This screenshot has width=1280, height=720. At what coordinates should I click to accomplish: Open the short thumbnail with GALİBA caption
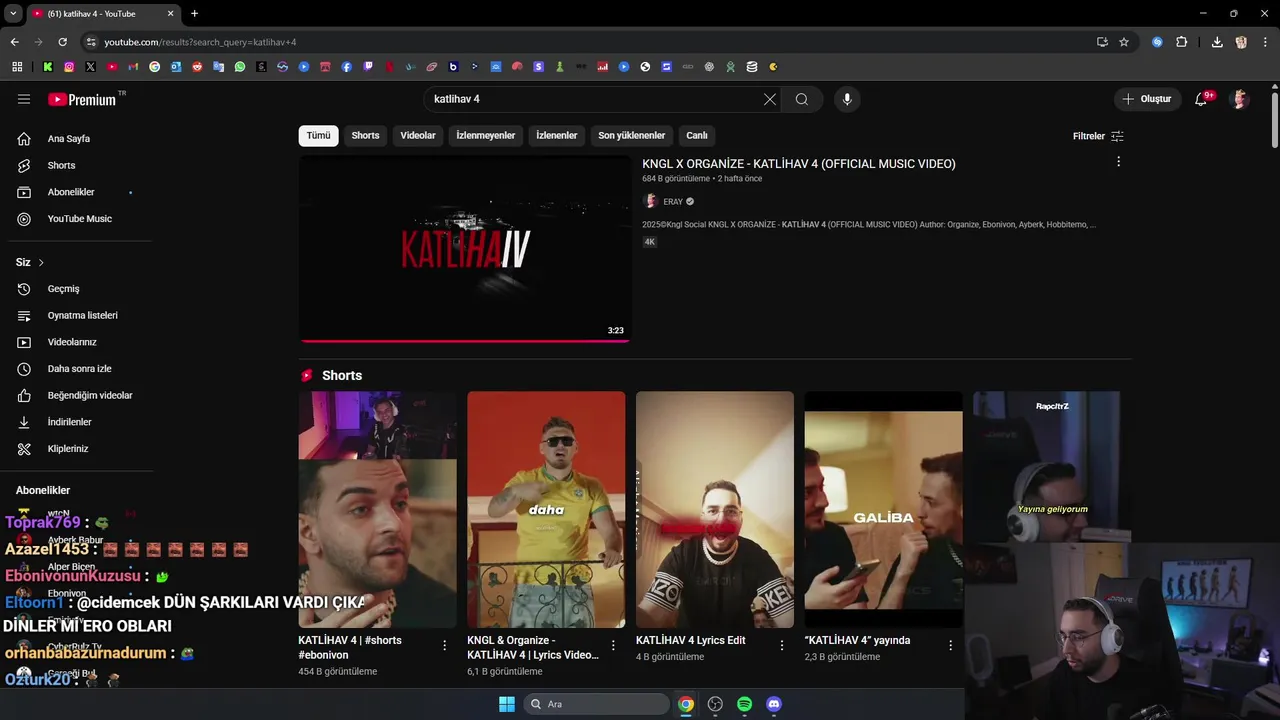click(x=884, y=509)
